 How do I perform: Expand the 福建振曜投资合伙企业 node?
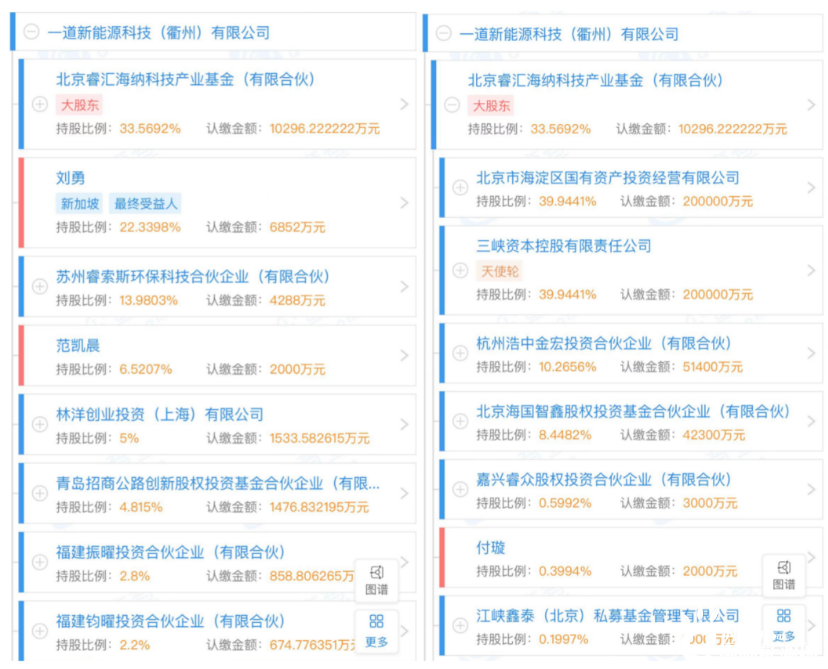[40, 562]
